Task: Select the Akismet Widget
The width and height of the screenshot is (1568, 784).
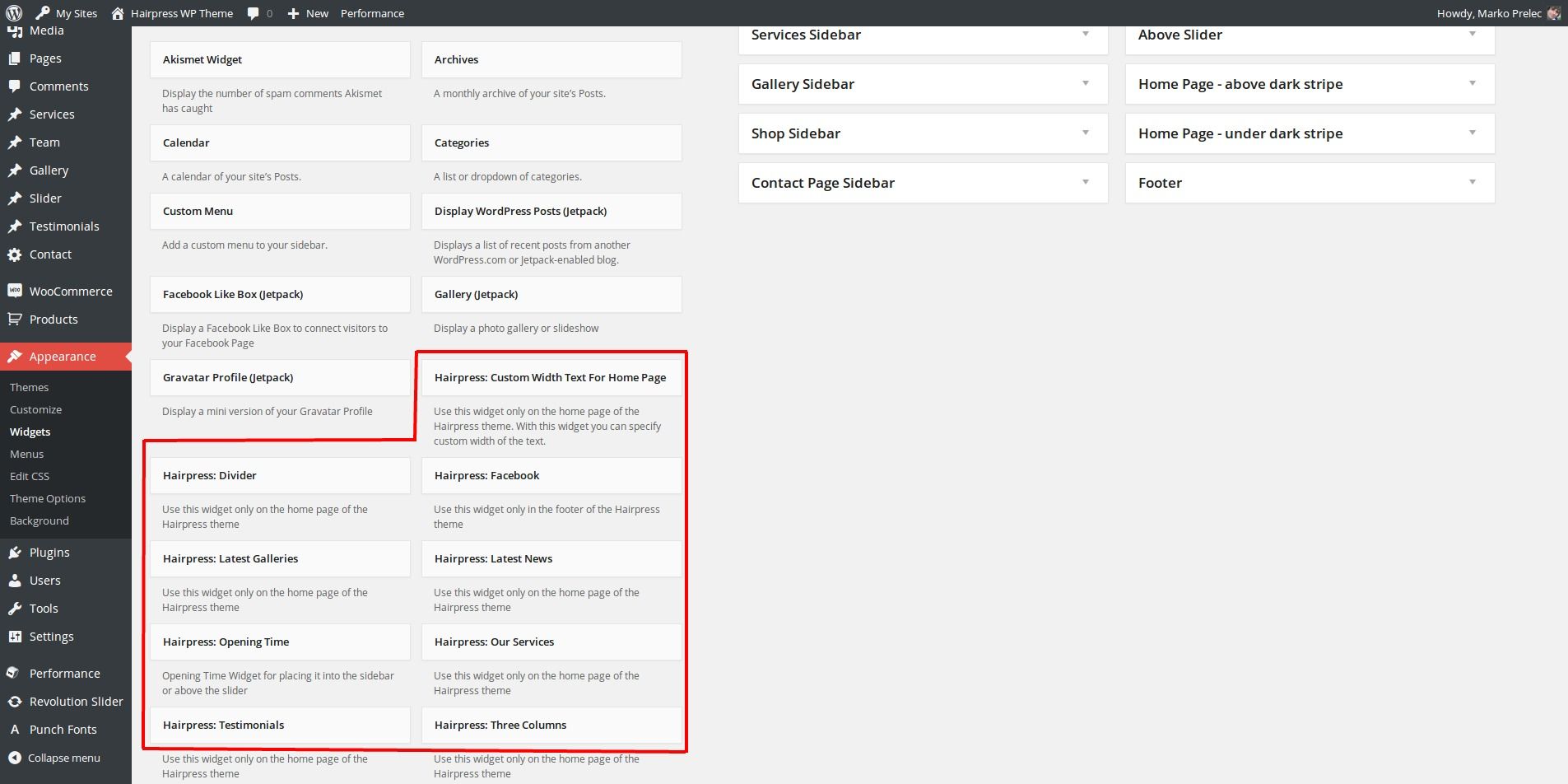Action: point(280,60)
